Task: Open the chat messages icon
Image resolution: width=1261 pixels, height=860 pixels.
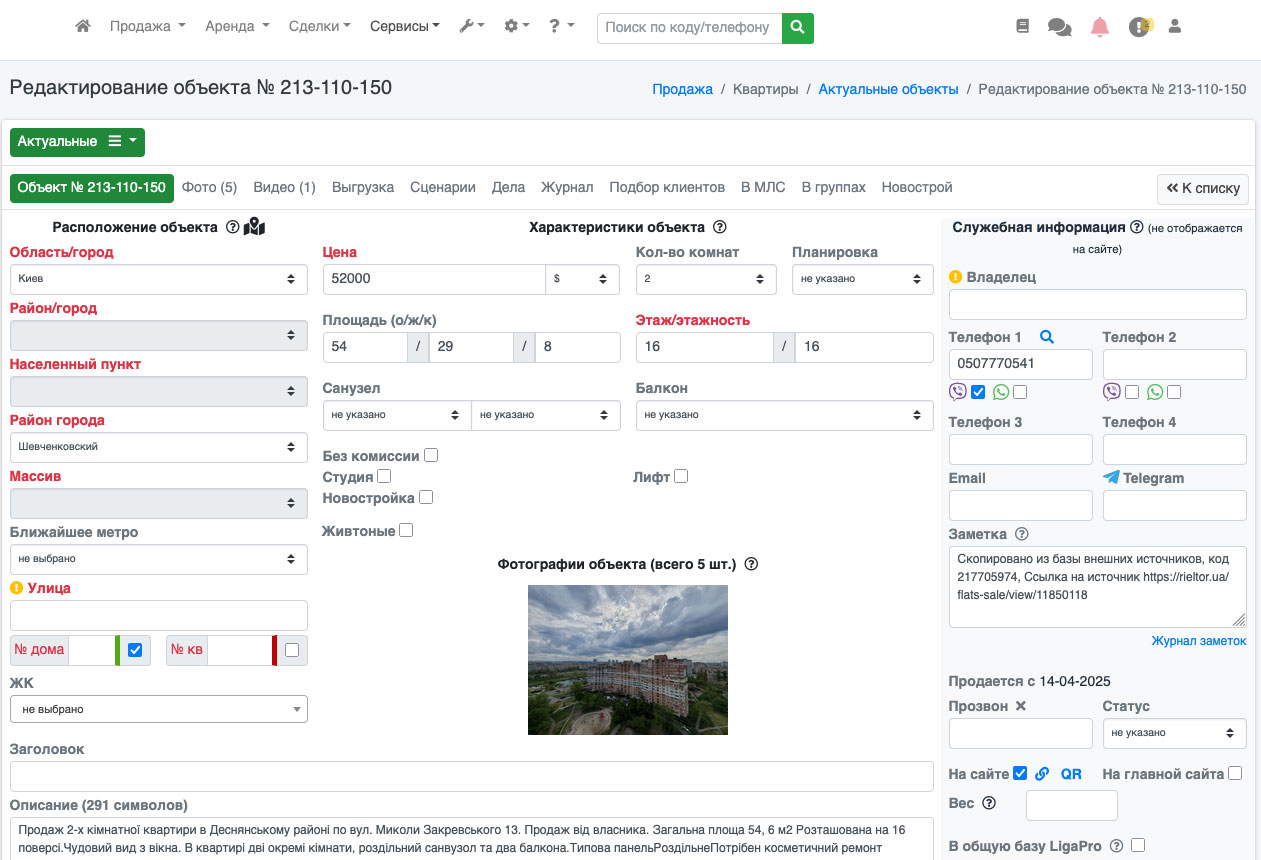Action: pos(1059,27)
